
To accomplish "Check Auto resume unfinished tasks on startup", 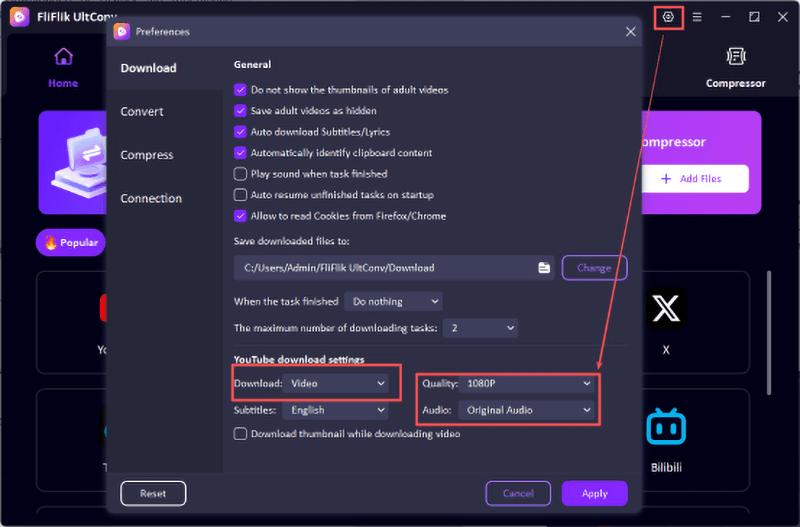I will coord(240,195).
